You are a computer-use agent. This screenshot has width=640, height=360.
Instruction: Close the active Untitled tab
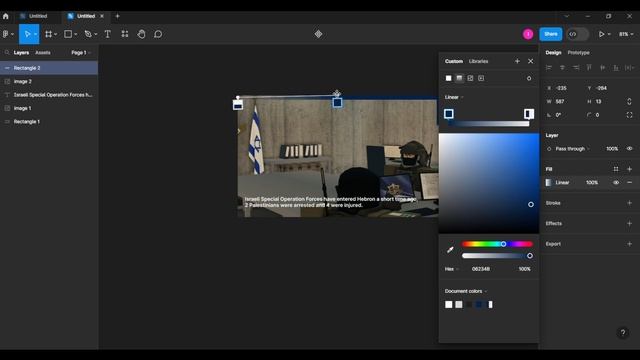pos(102,16)
